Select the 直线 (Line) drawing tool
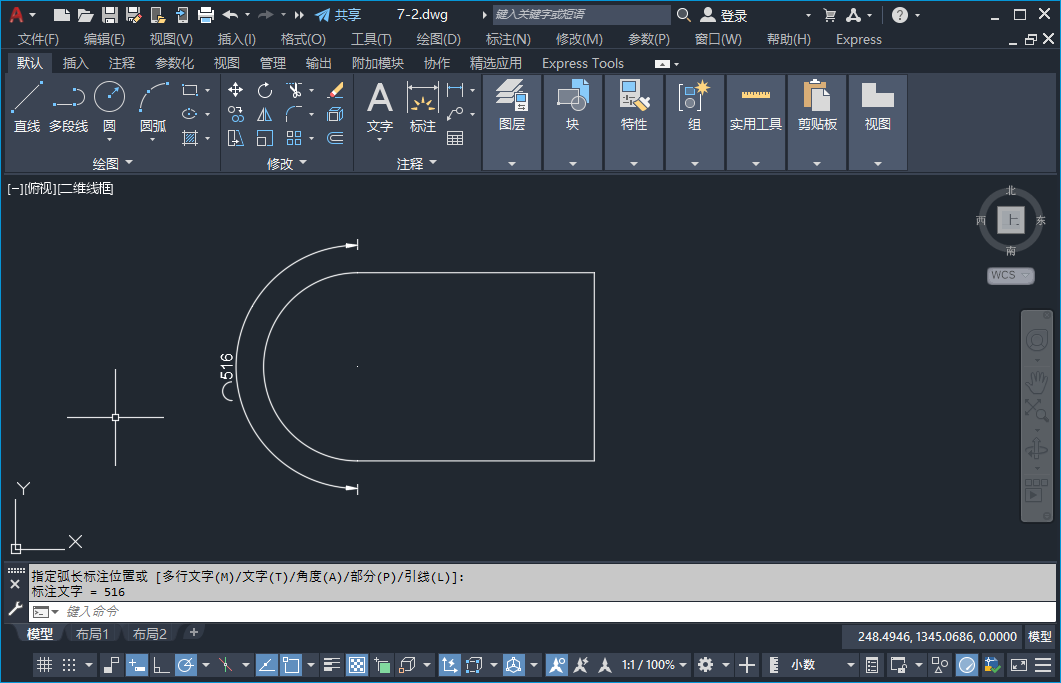This screenshot has width=1061, height=683. [27, 108]
